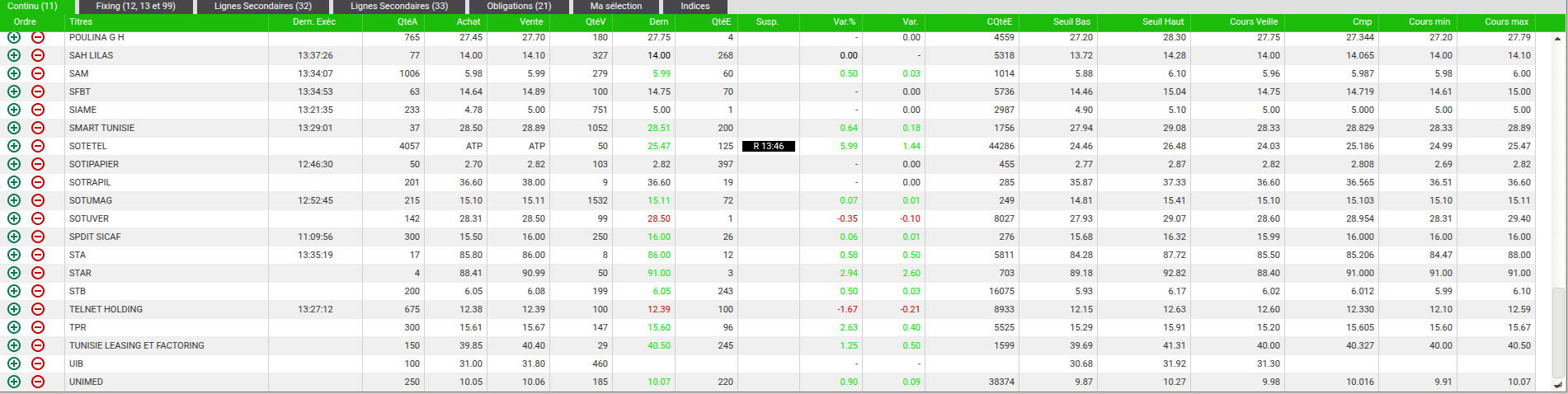The image size is (1568, 394).
Task: Switch to the Continu (11) tab
Action: (38, 6)
